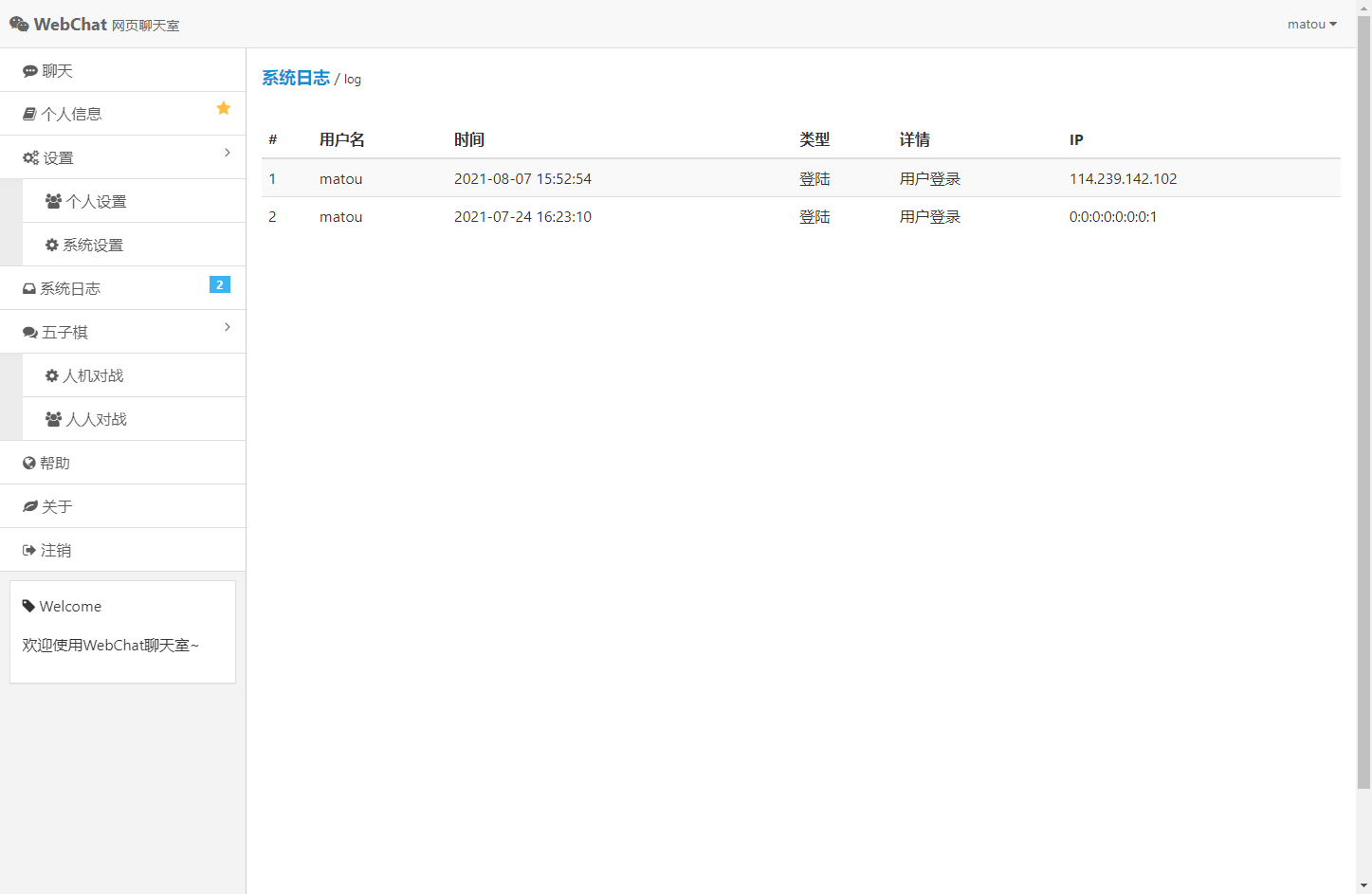Select the chat bubble icon beside 聊天
Image resolution: width=1372 pixels, height=894 pixels.
click(x=29, y=69)
